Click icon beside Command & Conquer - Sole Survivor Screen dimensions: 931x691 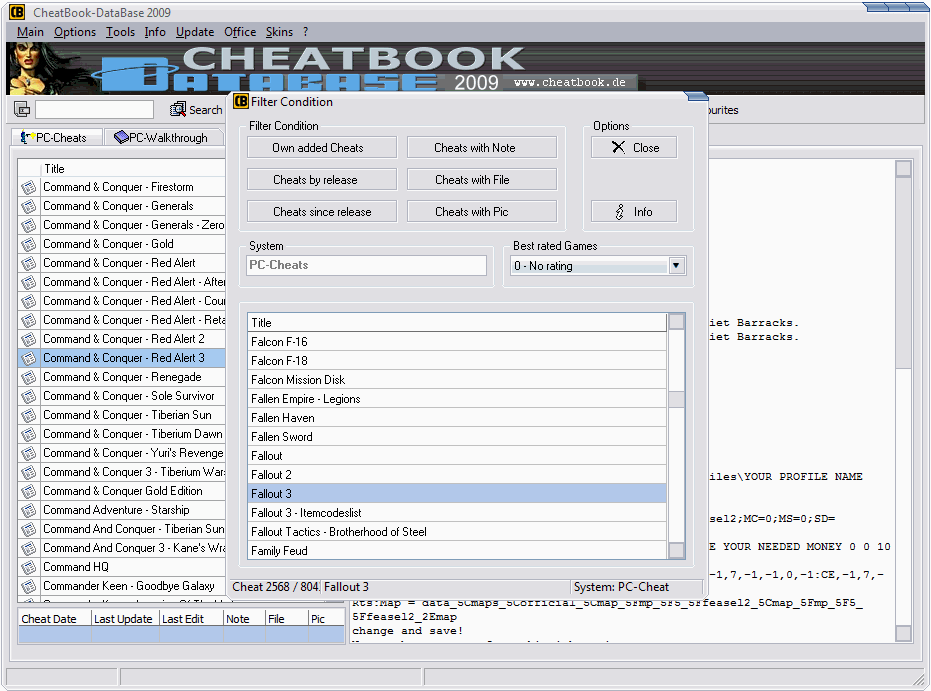click(28, 396)
